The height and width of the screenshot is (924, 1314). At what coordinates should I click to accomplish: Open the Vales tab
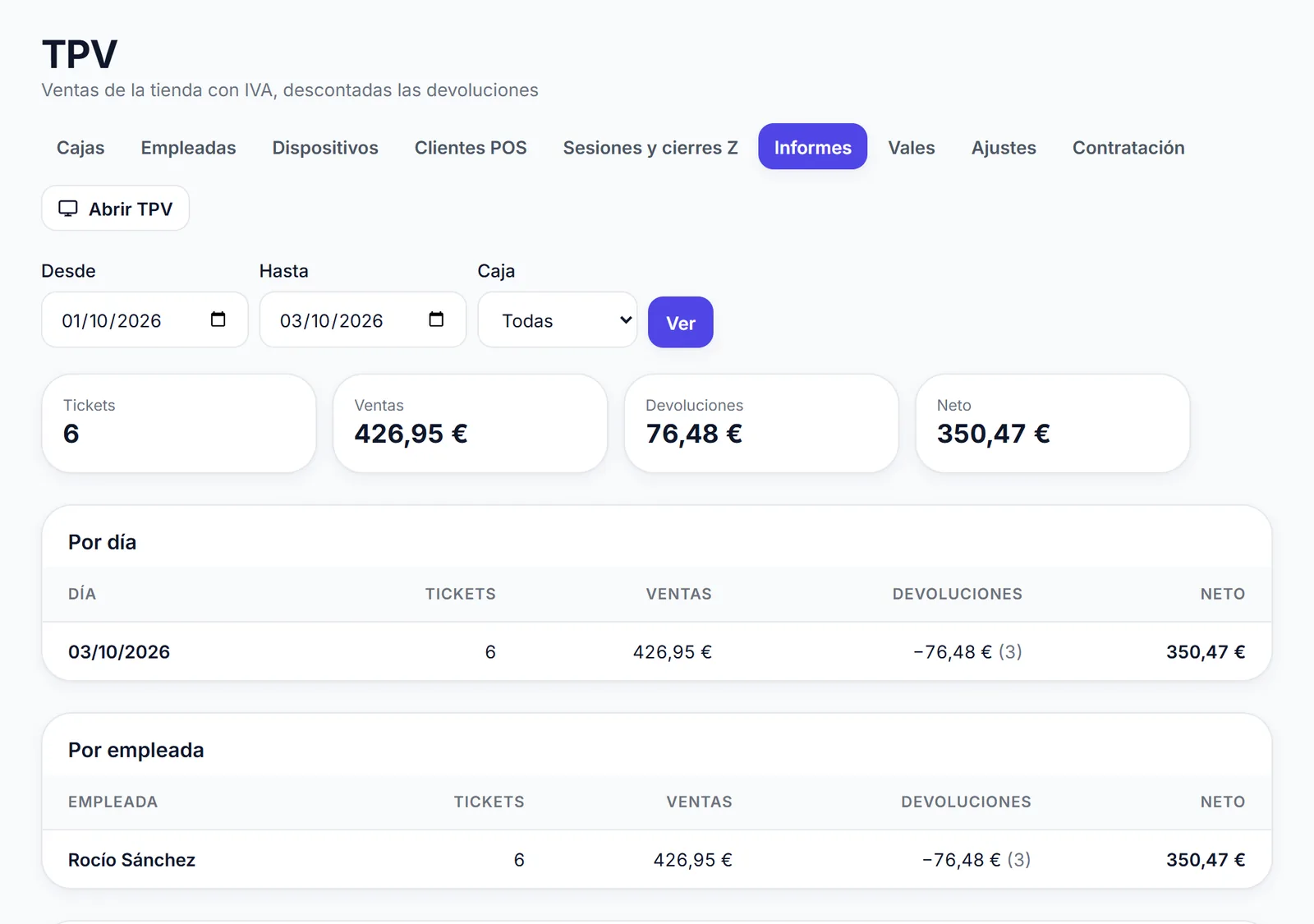[x=912, y=148]
